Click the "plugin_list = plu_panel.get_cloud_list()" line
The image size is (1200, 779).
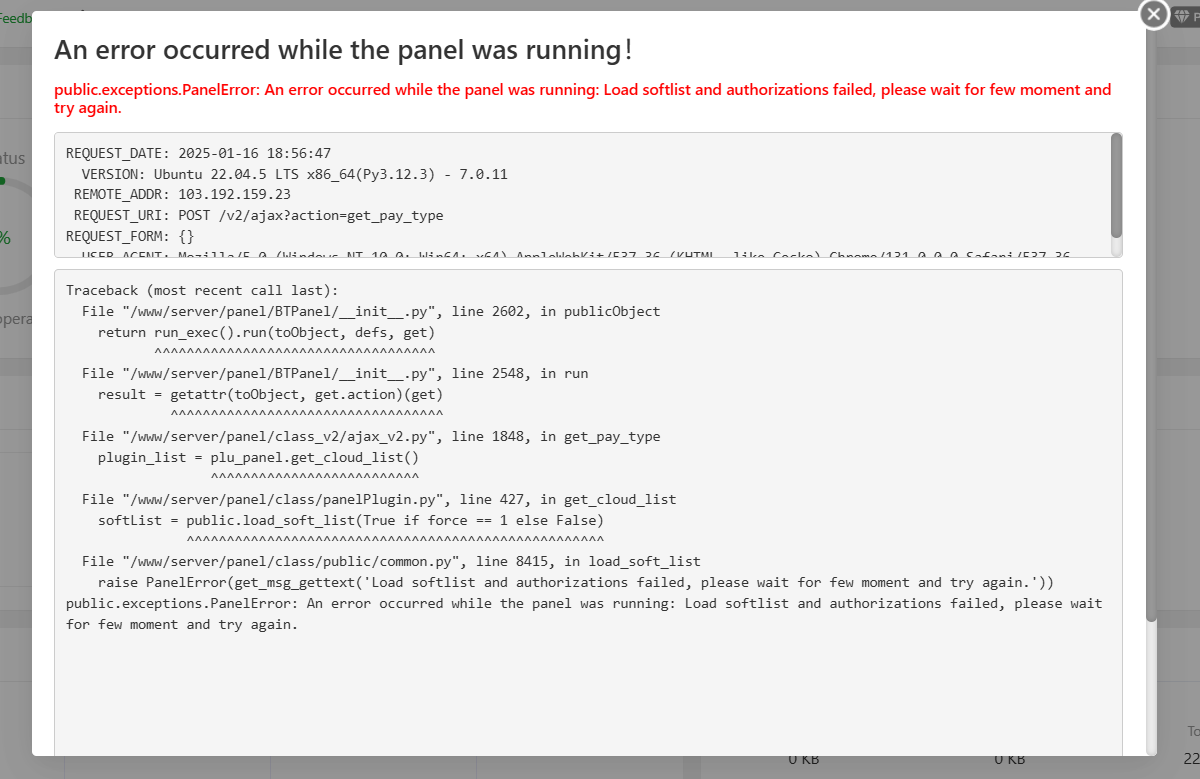(x=257, y=457)
